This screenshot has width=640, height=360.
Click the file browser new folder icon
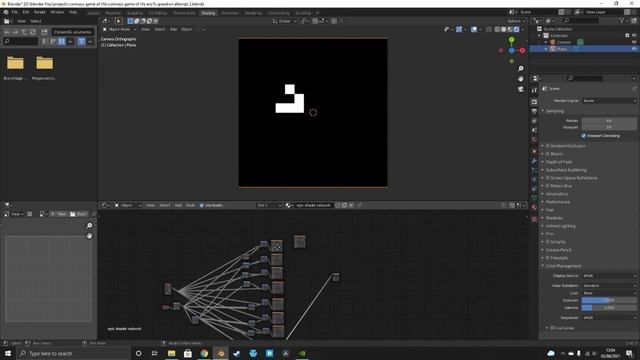tap(44, 32)
